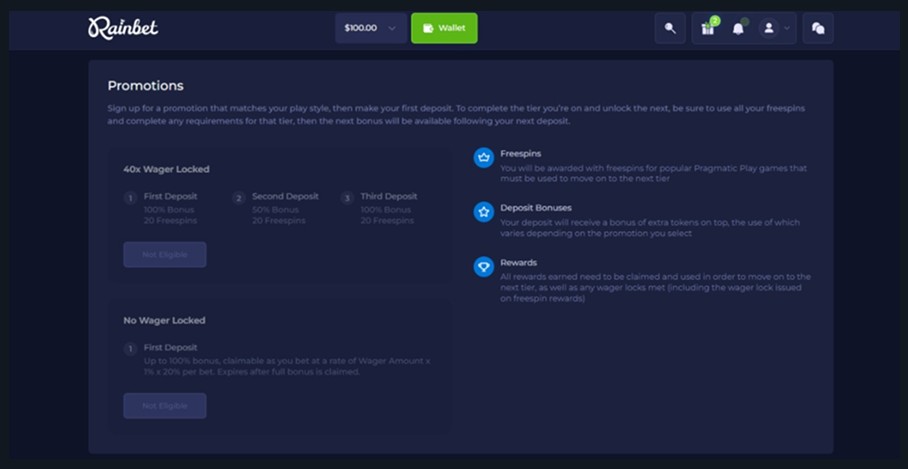Click the 40x Wager Locked title
This screenshot has width=908, height=469.
click(x=166, y=169)
